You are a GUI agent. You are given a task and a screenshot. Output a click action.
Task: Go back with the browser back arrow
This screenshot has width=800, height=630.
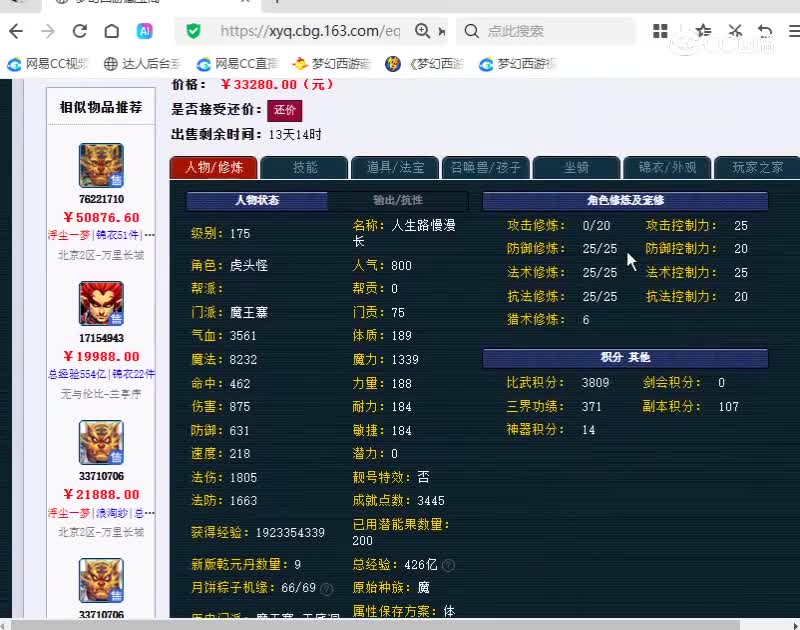coord(16,31)
